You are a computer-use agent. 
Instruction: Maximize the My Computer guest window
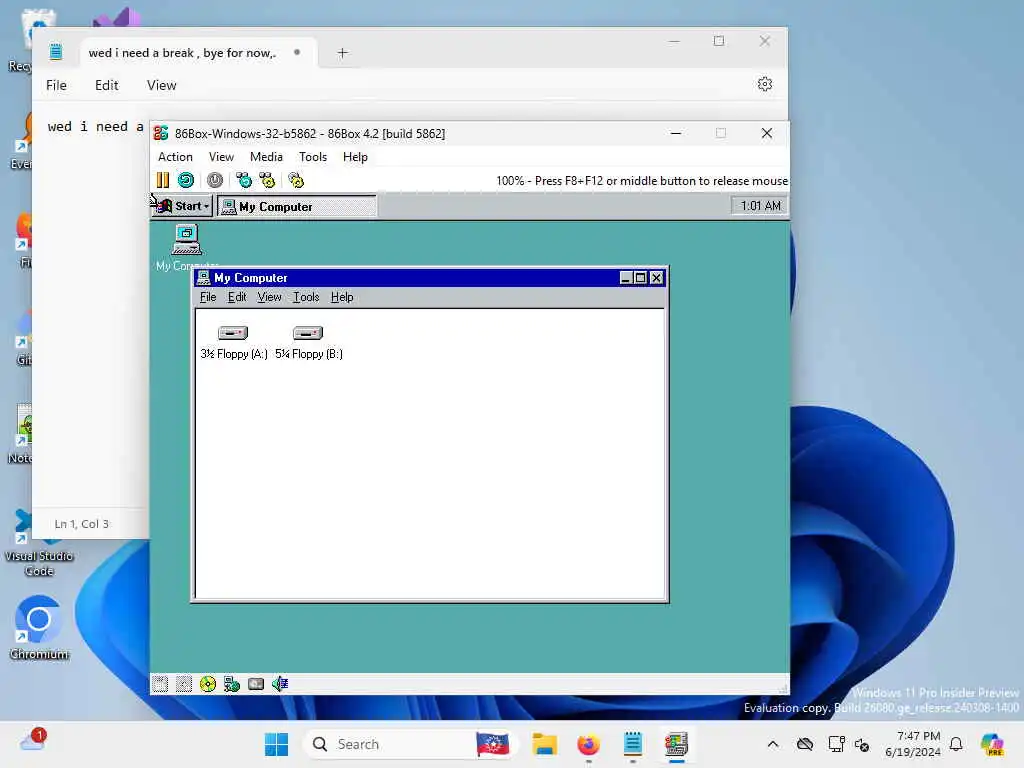tap(641, 278)
